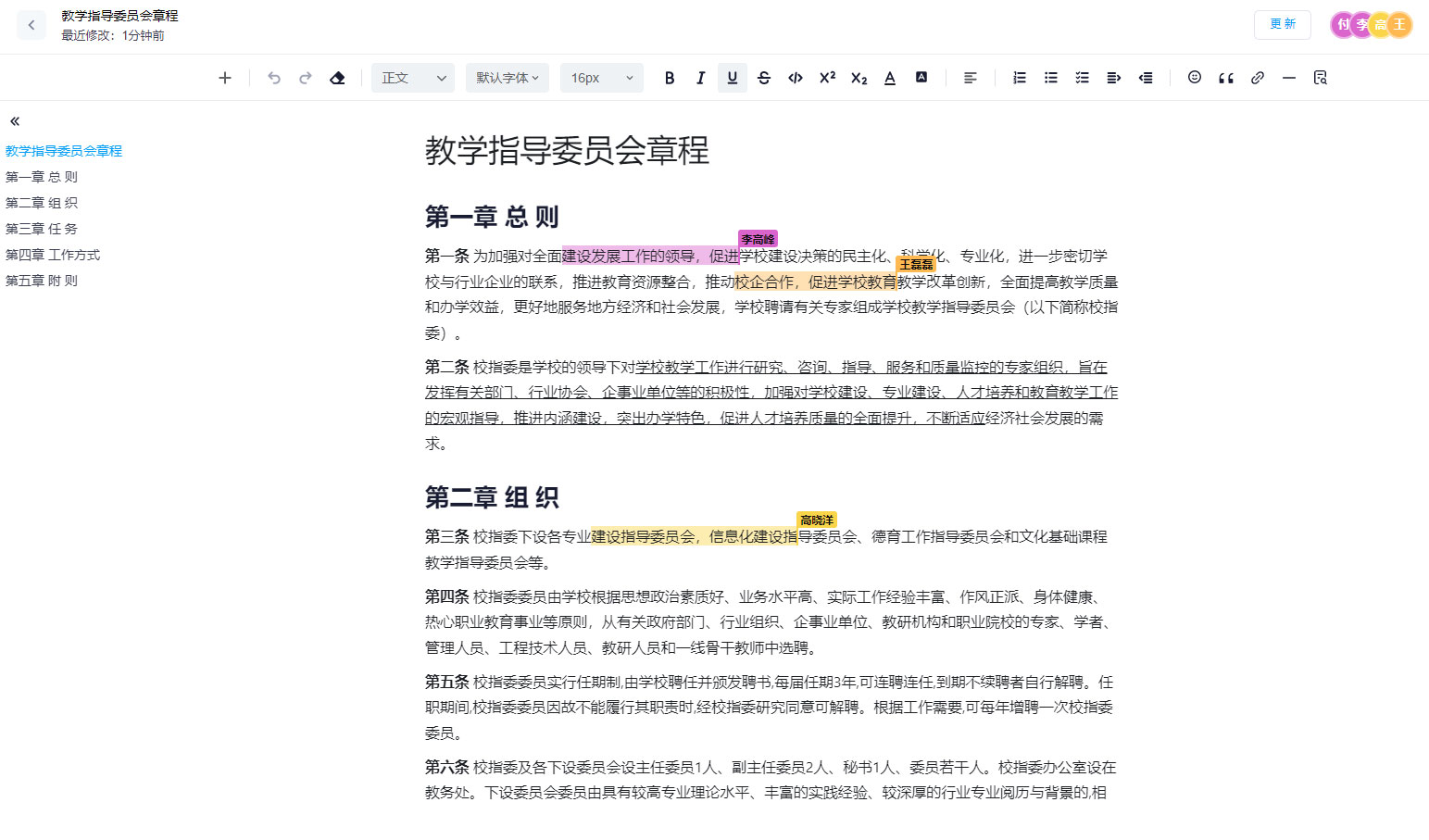Click the bold 第五条 paragraph label
The image size is (1429, 840).
tap(447, 682)
